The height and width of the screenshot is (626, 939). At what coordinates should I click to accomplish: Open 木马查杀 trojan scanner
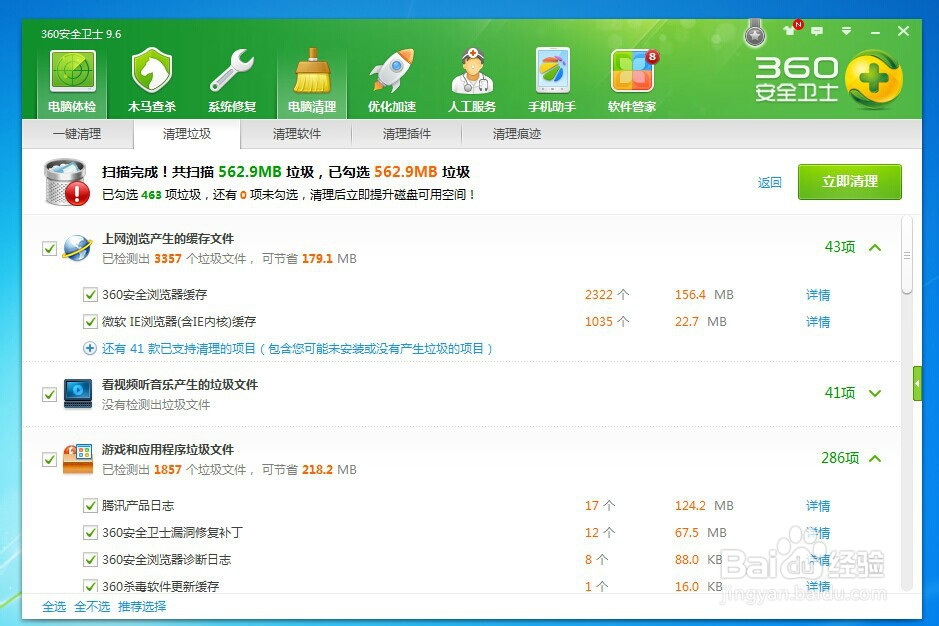tap(152, 81)
